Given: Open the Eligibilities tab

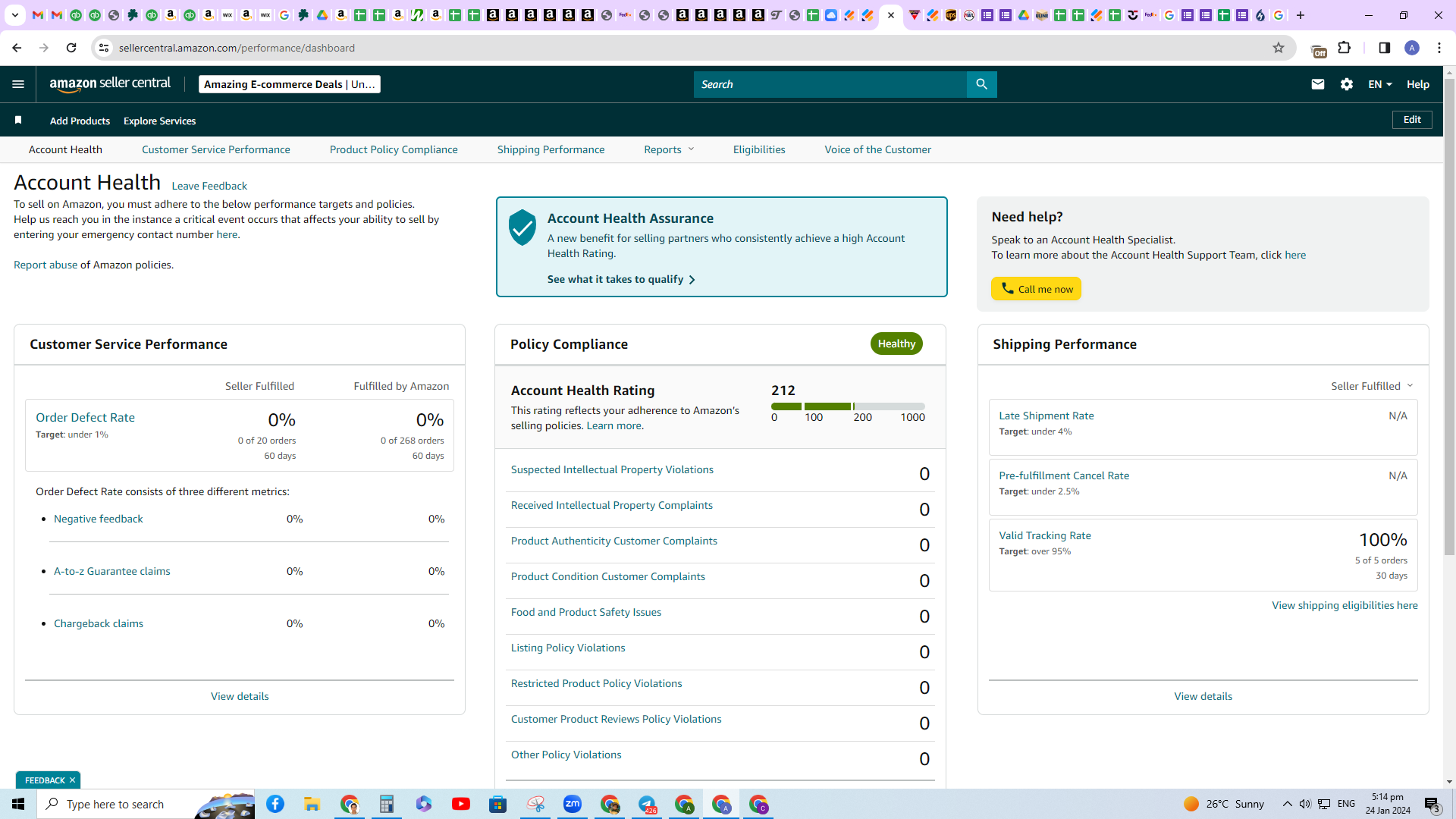Looking at the screenshot, I should pyautogui.click(x=759, y=149).
